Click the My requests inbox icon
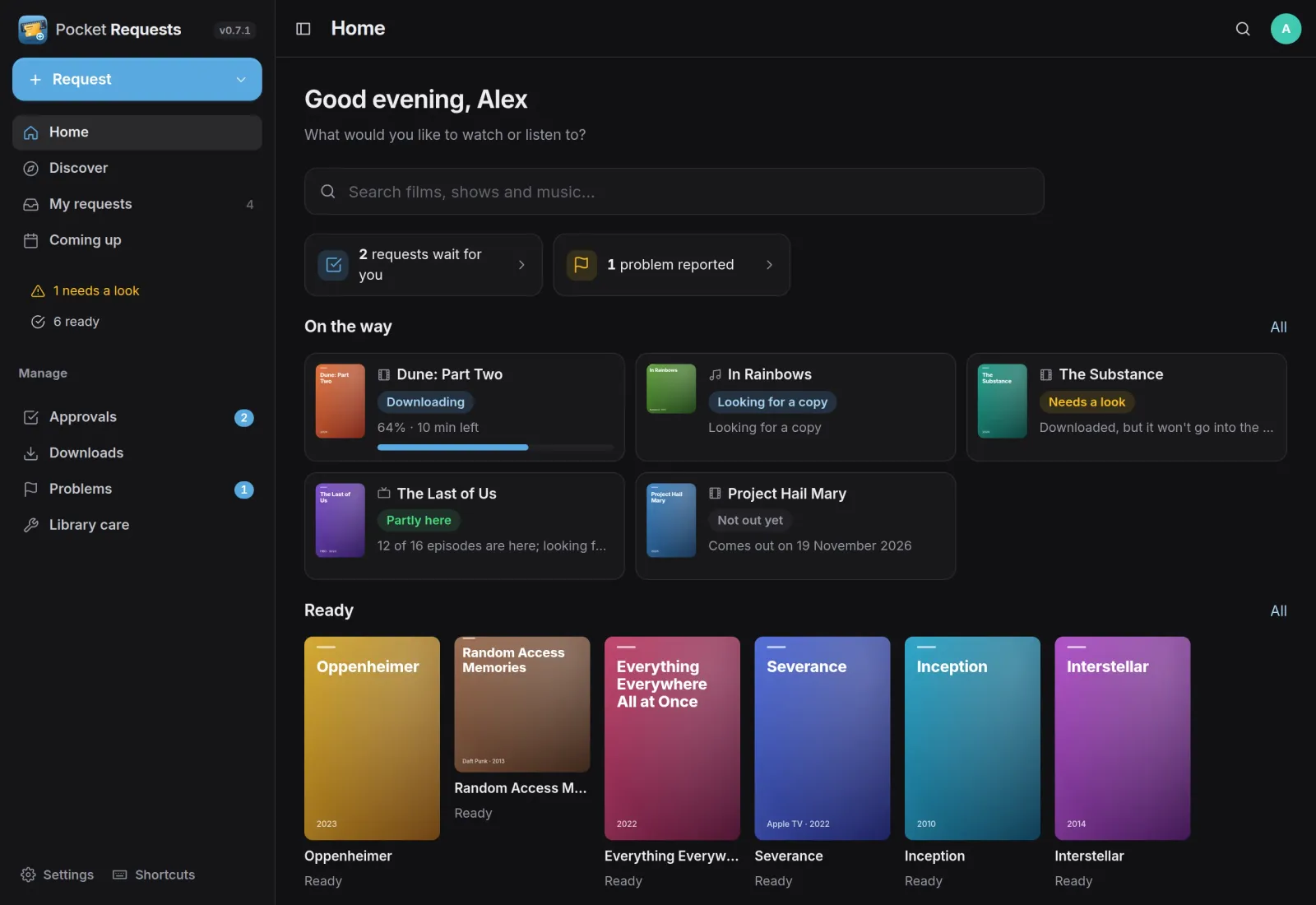1316x905 pixels. (31, 205)
